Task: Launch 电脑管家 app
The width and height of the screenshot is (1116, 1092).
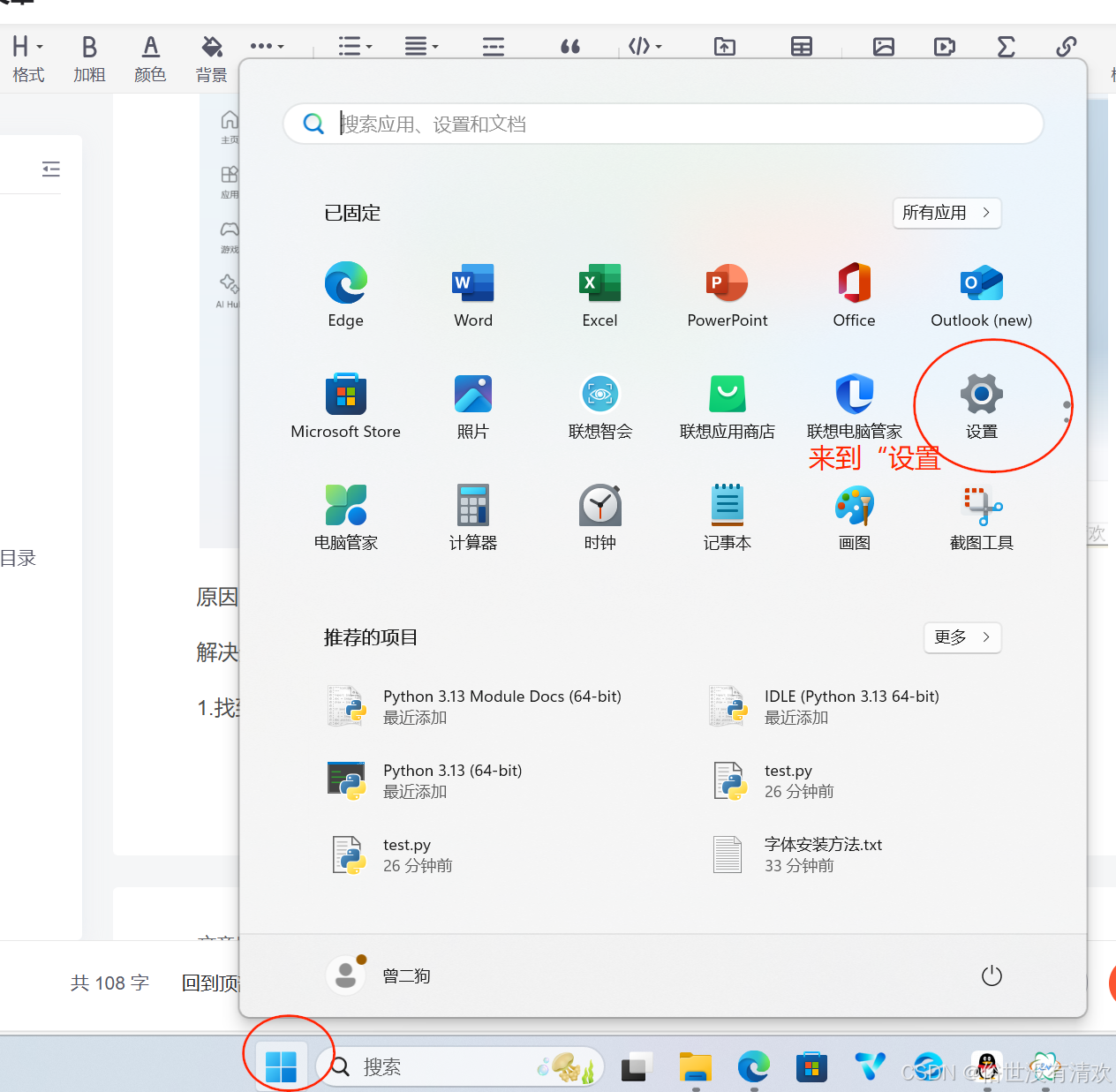Action: [x=345, y=517]
